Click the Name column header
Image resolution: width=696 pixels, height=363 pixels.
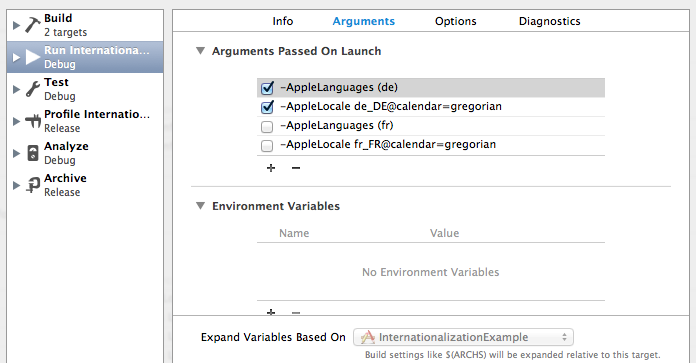pyautogui.click(x=294, y=233)
